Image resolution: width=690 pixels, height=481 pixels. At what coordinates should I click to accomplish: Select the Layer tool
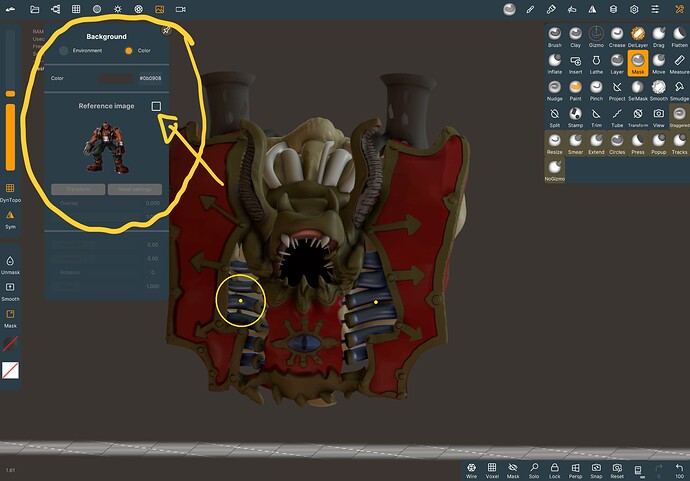617,64
